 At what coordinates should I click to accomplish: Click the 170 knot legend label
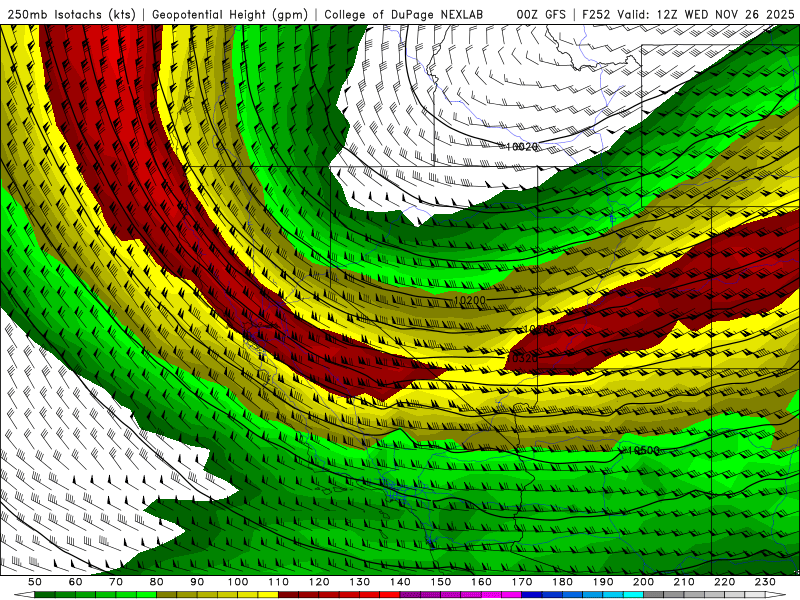click(x=522, y=582)
